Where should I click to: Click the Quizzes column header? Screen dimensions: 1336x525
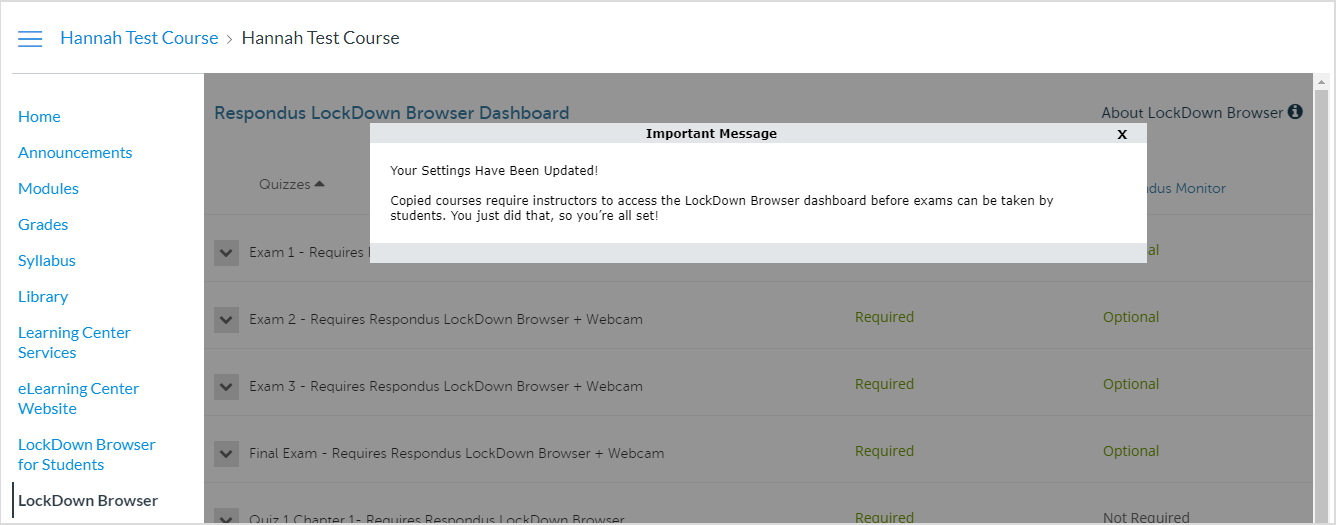point(285,184)
